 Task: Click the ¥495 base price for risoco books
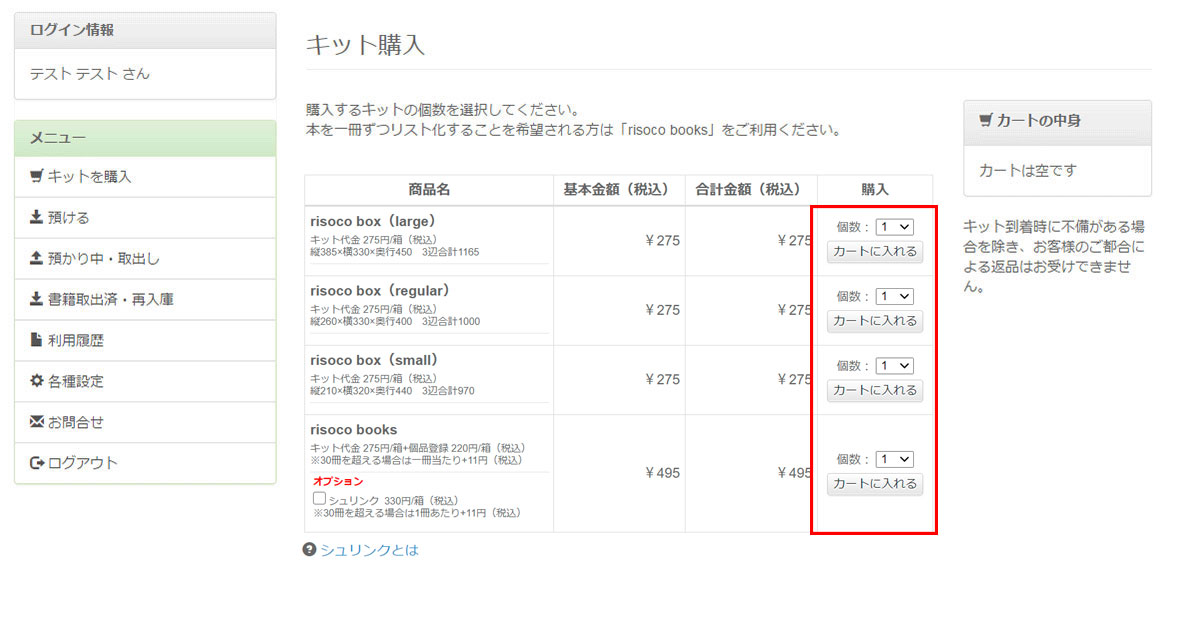click(662, 473)
